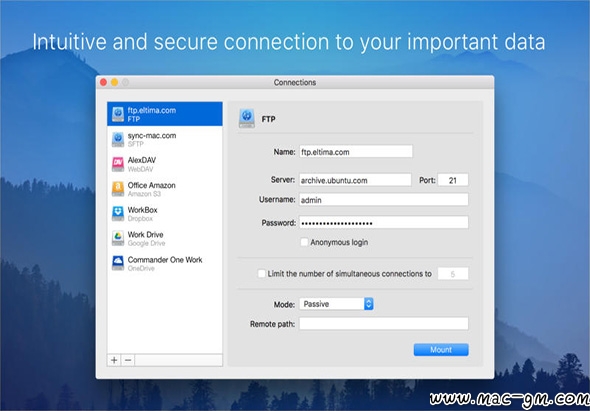Select the Office Amazon S3 icon

click(x=118, y=189)
